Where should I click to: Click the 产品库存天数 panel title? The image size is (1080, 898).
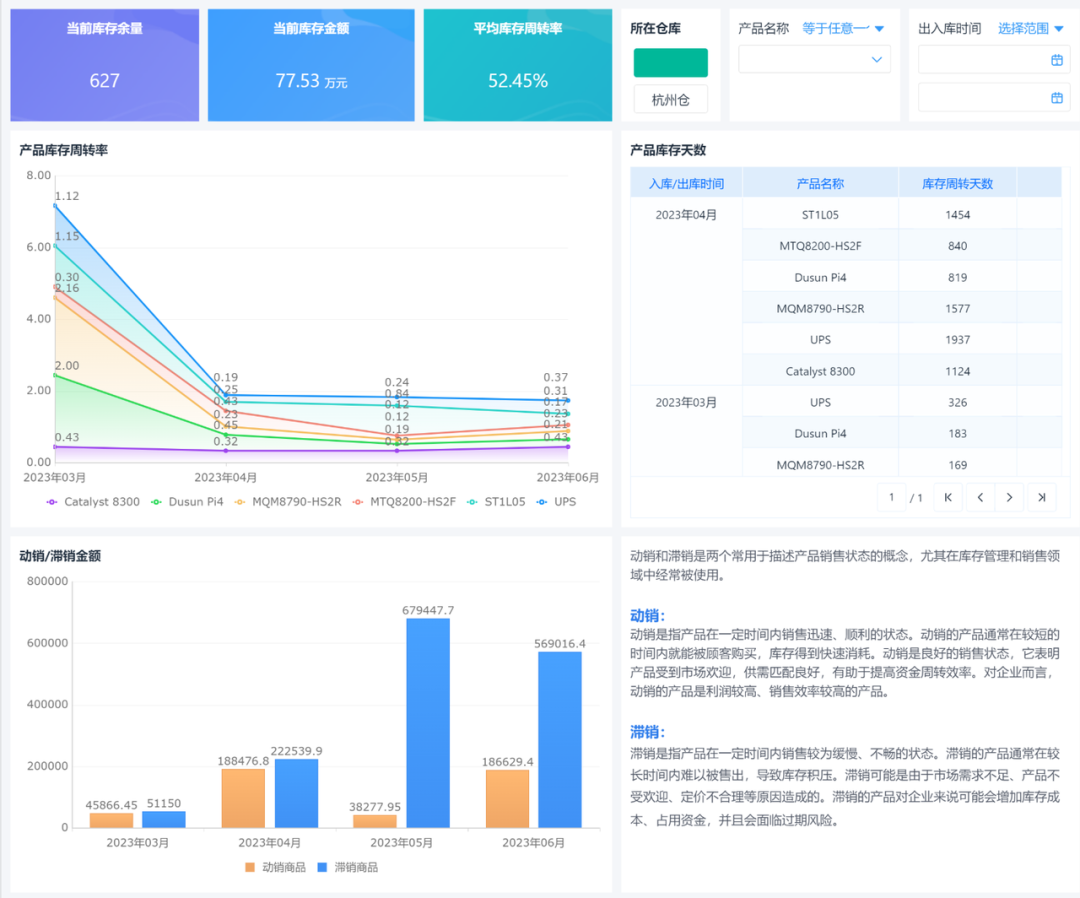pyautogui.click(x=668, y=150)
